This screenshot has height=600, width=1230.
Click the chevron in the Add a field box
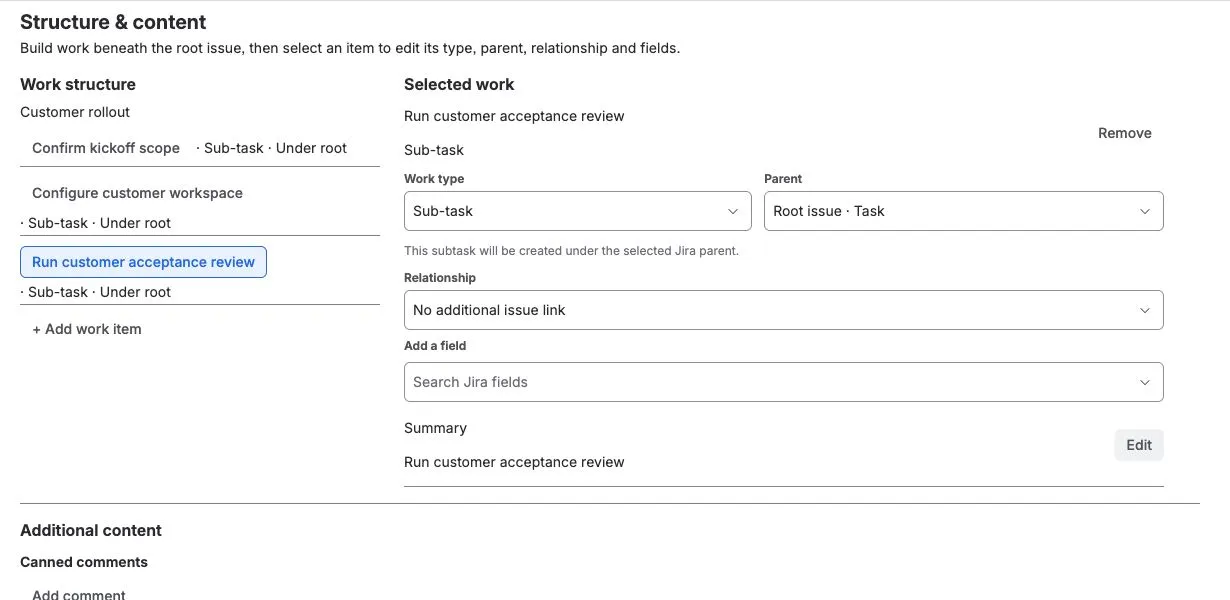(1145, 382)
